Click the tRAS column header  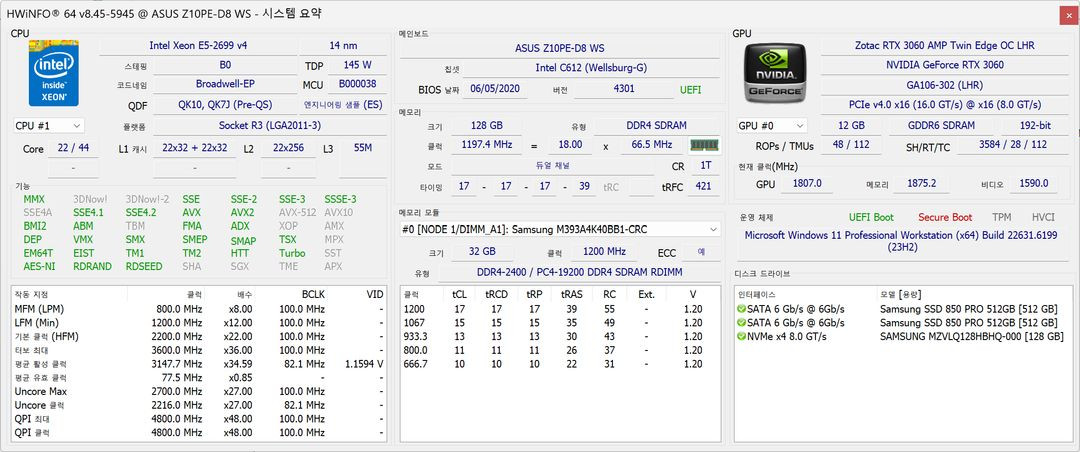point(571,294)
